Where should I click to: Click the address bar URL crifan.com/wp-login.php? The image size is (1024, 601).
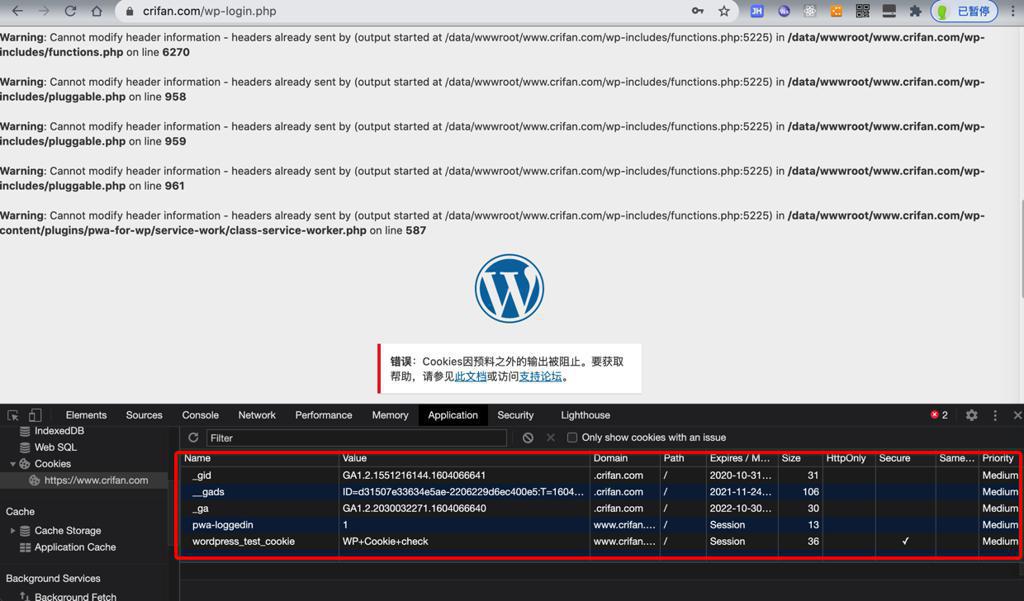pos(209,11)
